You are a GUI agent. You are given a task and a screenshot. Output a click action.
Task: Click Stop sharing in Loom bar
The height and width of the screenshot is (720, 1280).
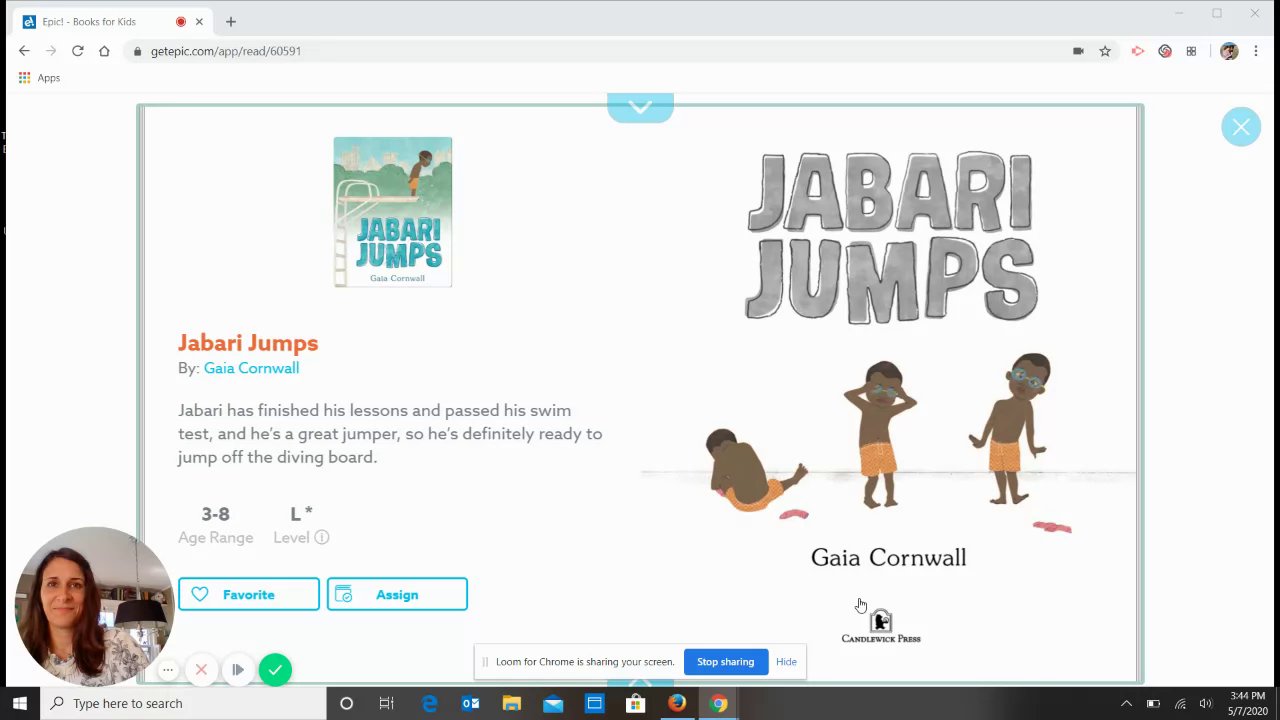tap(725, 662)
